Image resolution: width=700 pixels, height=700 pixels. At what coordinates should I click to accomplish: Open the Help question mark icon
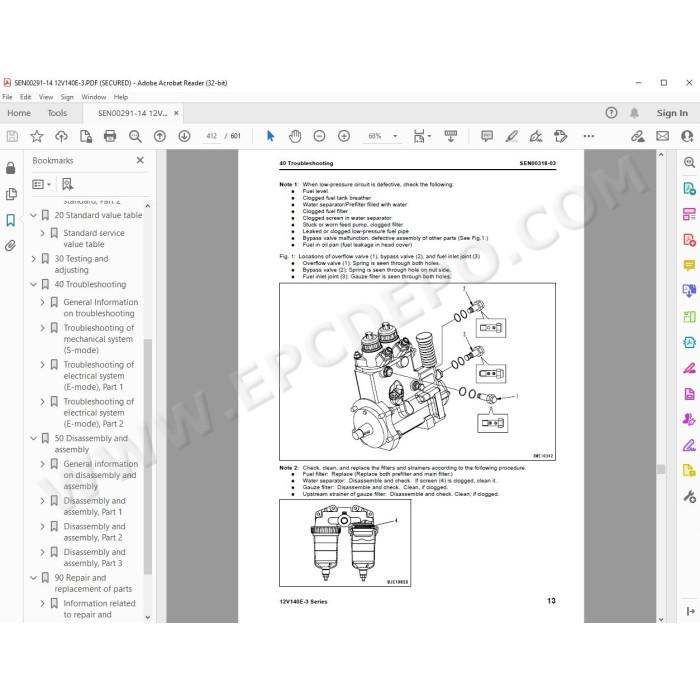pos(611,113)
